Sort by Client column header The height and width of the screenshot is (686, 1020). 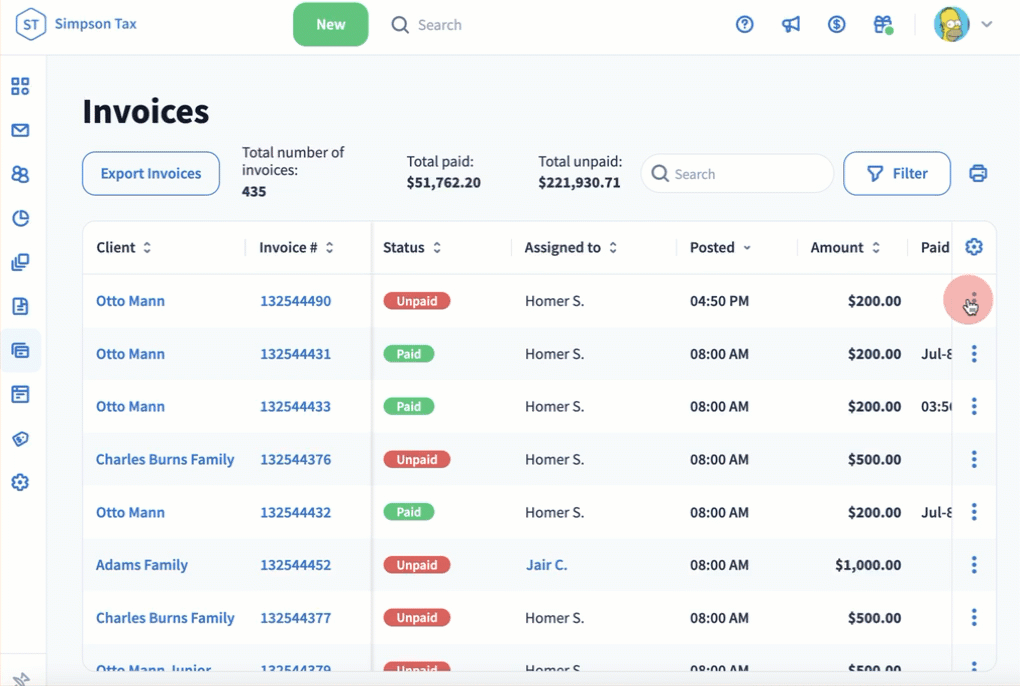(124, 248)
